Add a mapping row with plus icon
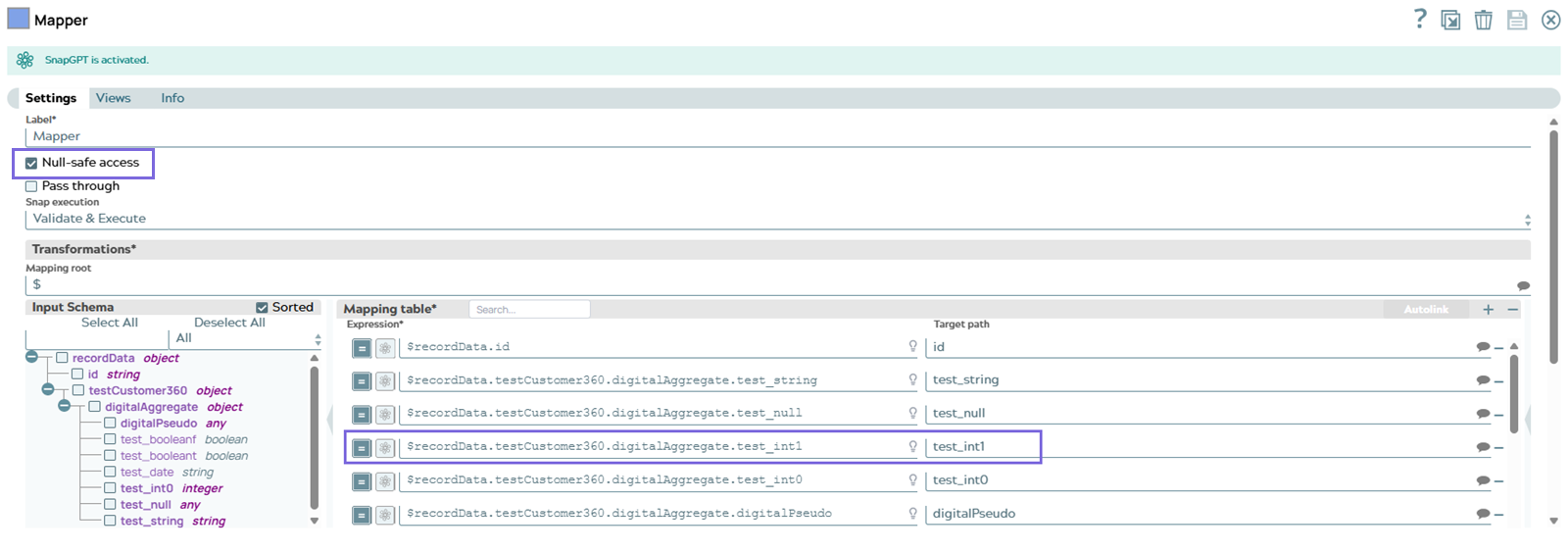This screenshot has width=1568, height=552. click(1488, 309)
